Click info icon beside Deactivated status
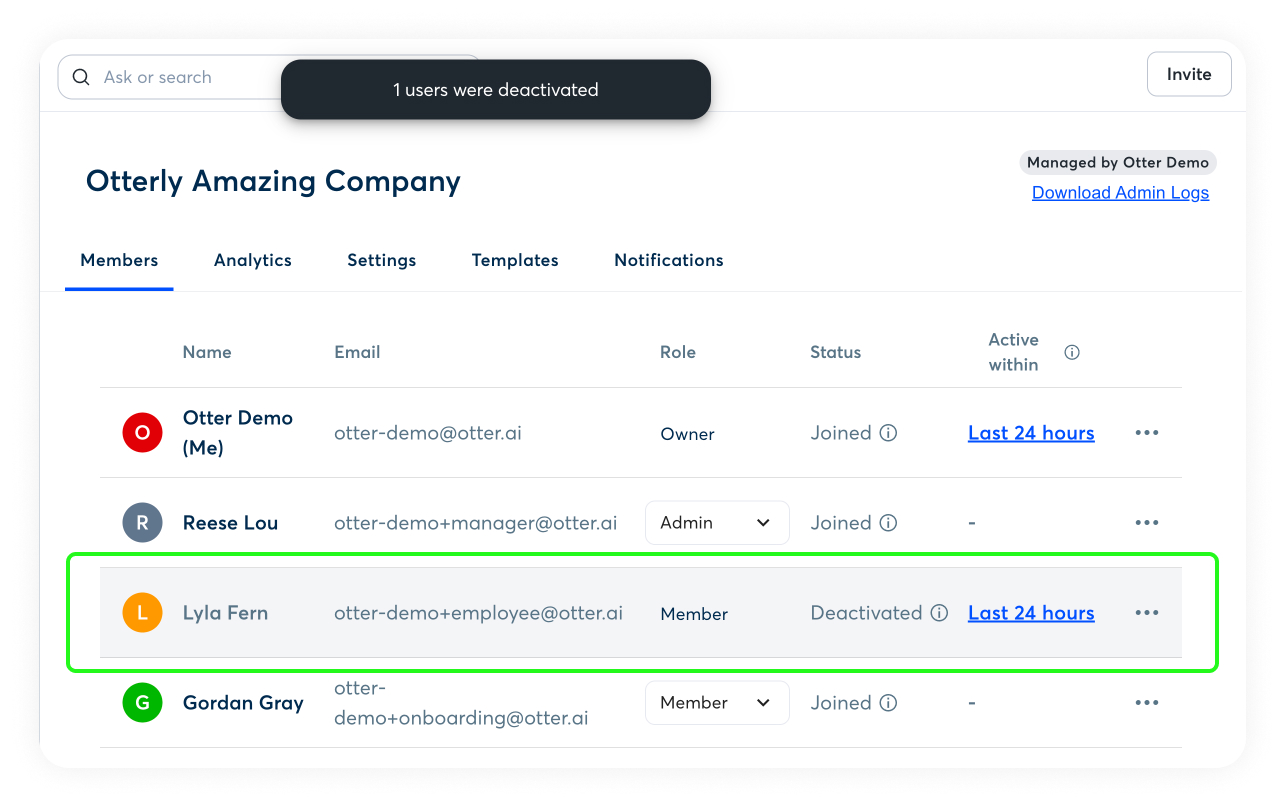 939,613
